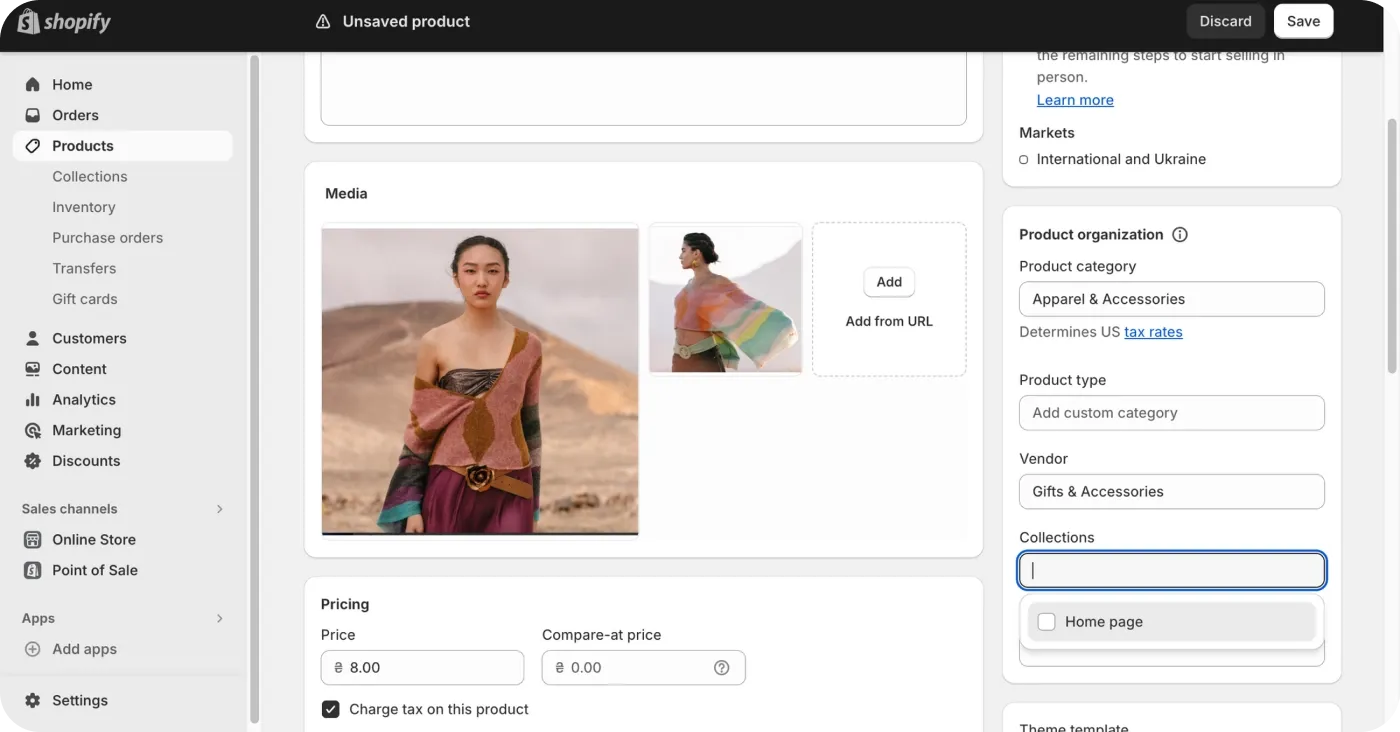Click the Marketing target icon
Image resolution: width=1400 pixels, height=732 pixels.
33,430
